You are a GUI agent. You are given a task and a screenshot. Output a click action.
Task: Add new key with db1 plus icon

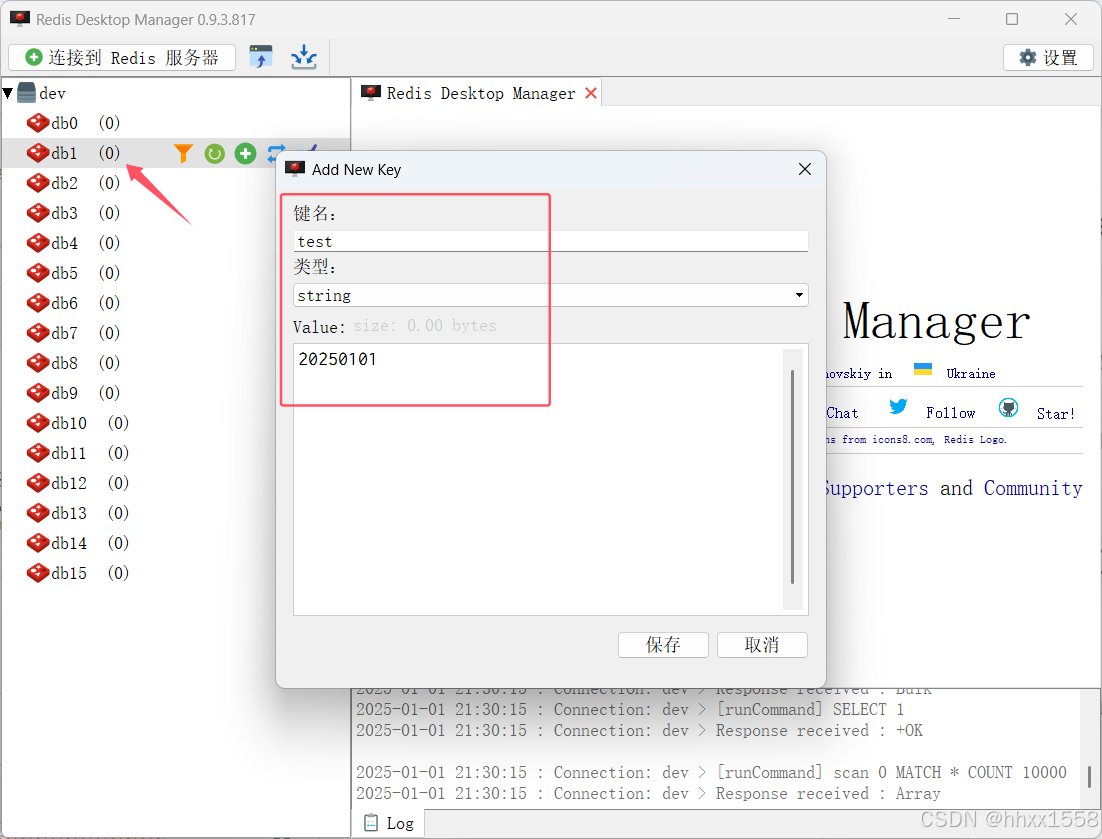245,153
